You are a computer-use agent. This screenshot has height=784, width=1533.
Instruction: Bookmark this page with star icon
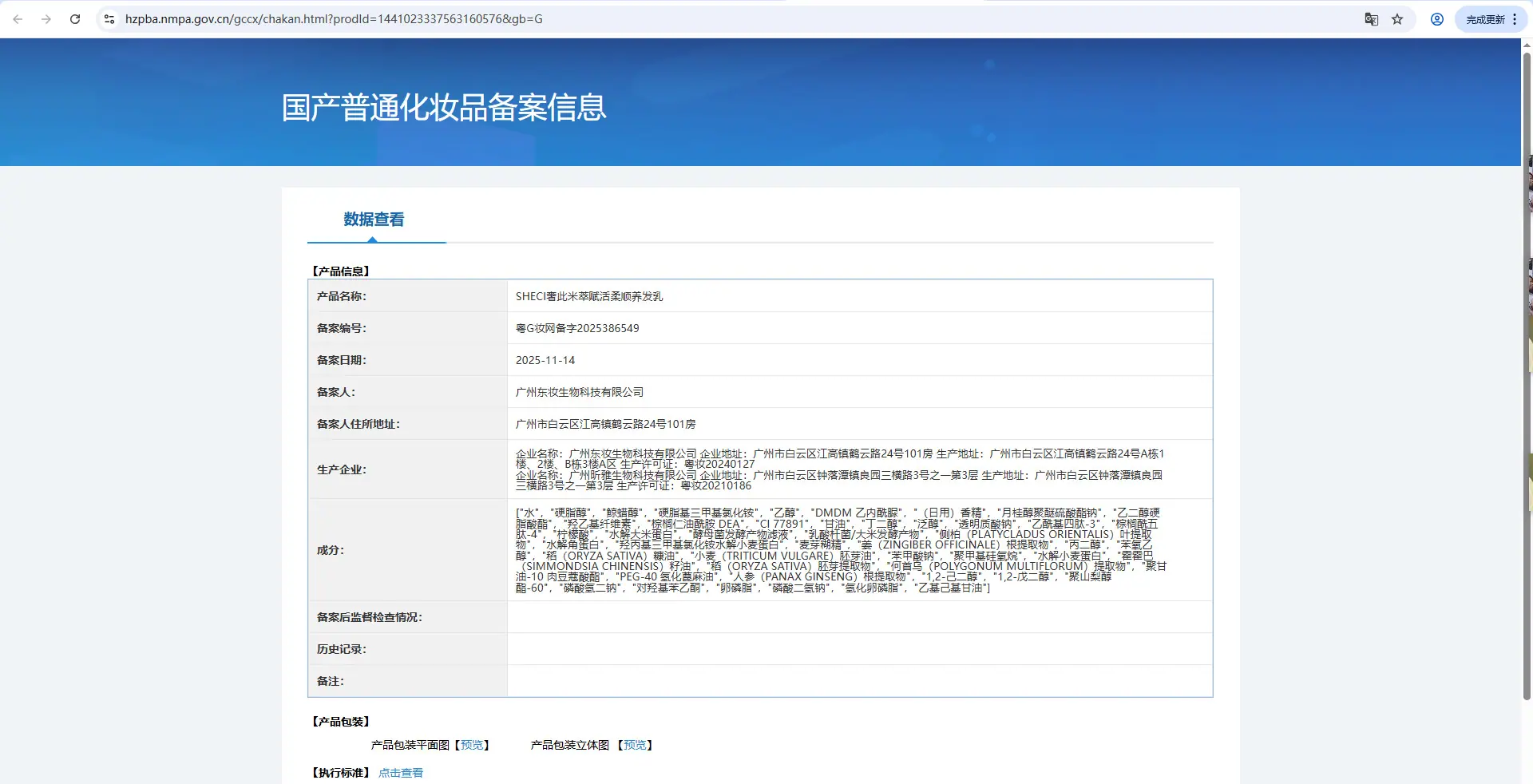tap(1397, 19)
